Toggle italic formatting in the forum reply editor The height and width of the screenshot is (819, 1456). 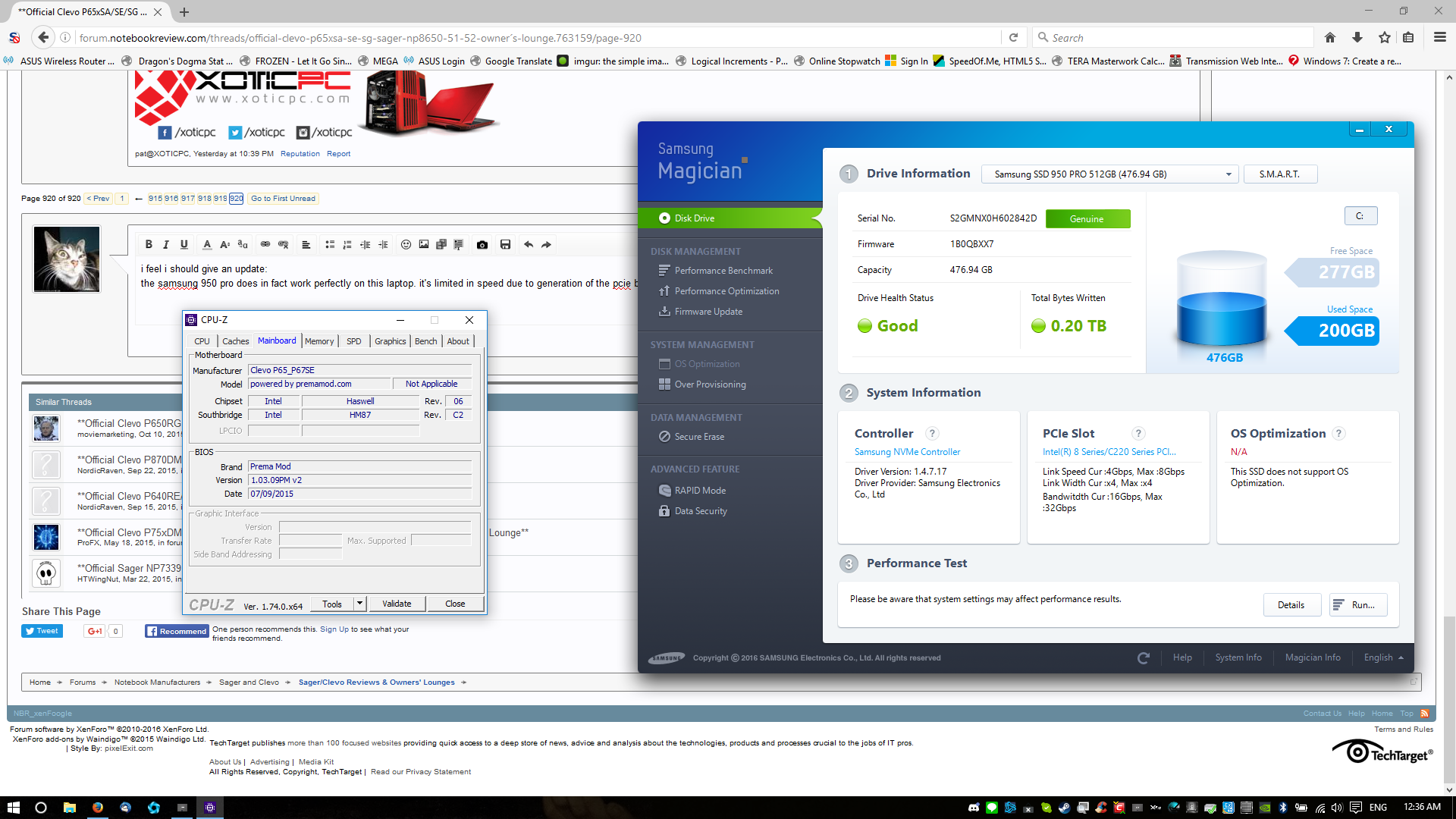point(166,244)
